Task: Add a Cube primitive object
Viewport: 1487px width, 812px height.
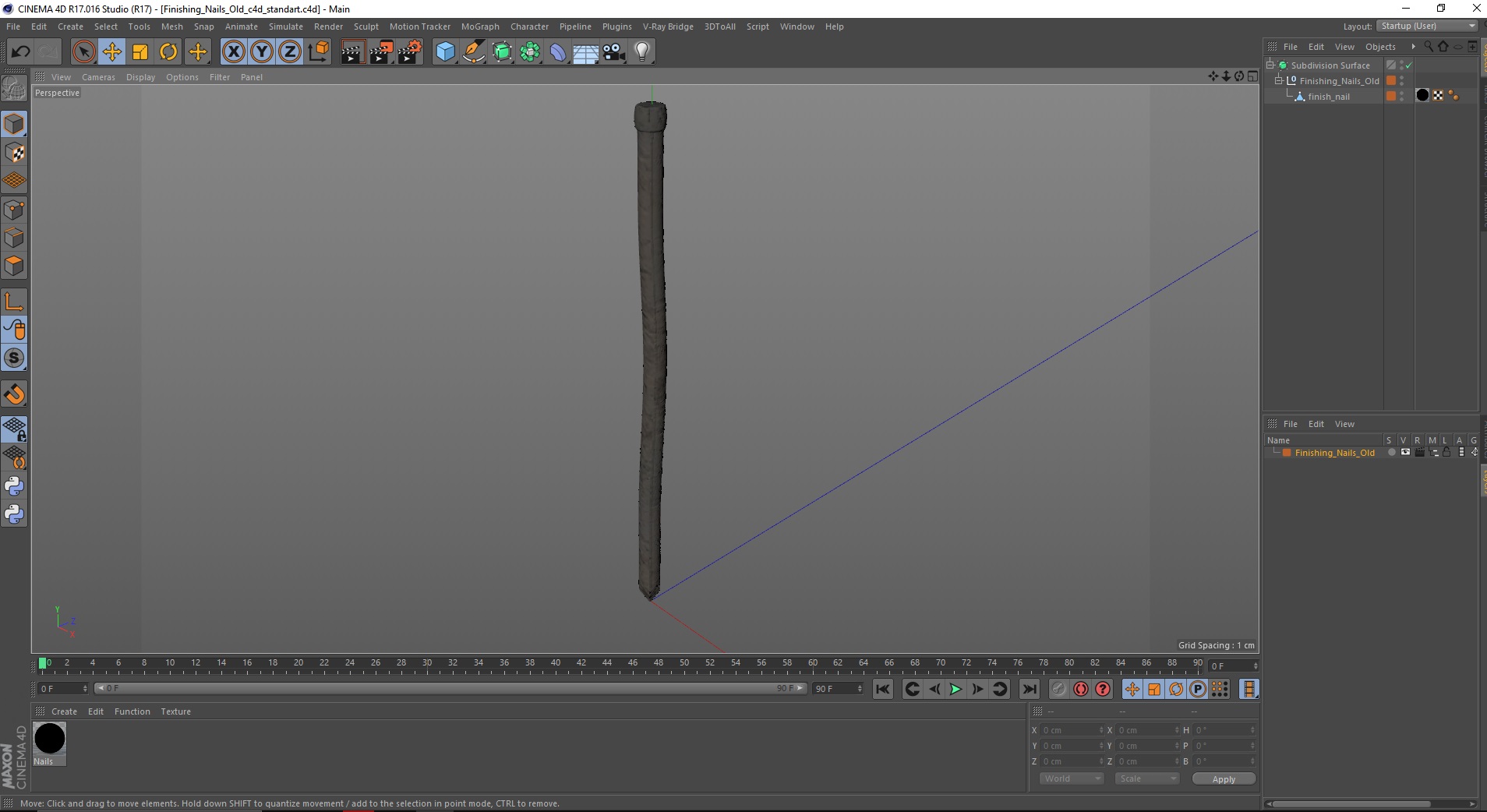Action: point(445,52)
